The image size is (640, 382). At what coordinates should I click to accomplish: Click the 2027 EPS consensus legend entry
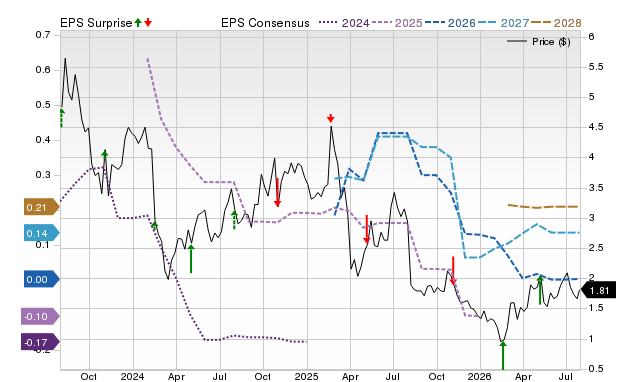pyautogui.click(x=503, y=23)
